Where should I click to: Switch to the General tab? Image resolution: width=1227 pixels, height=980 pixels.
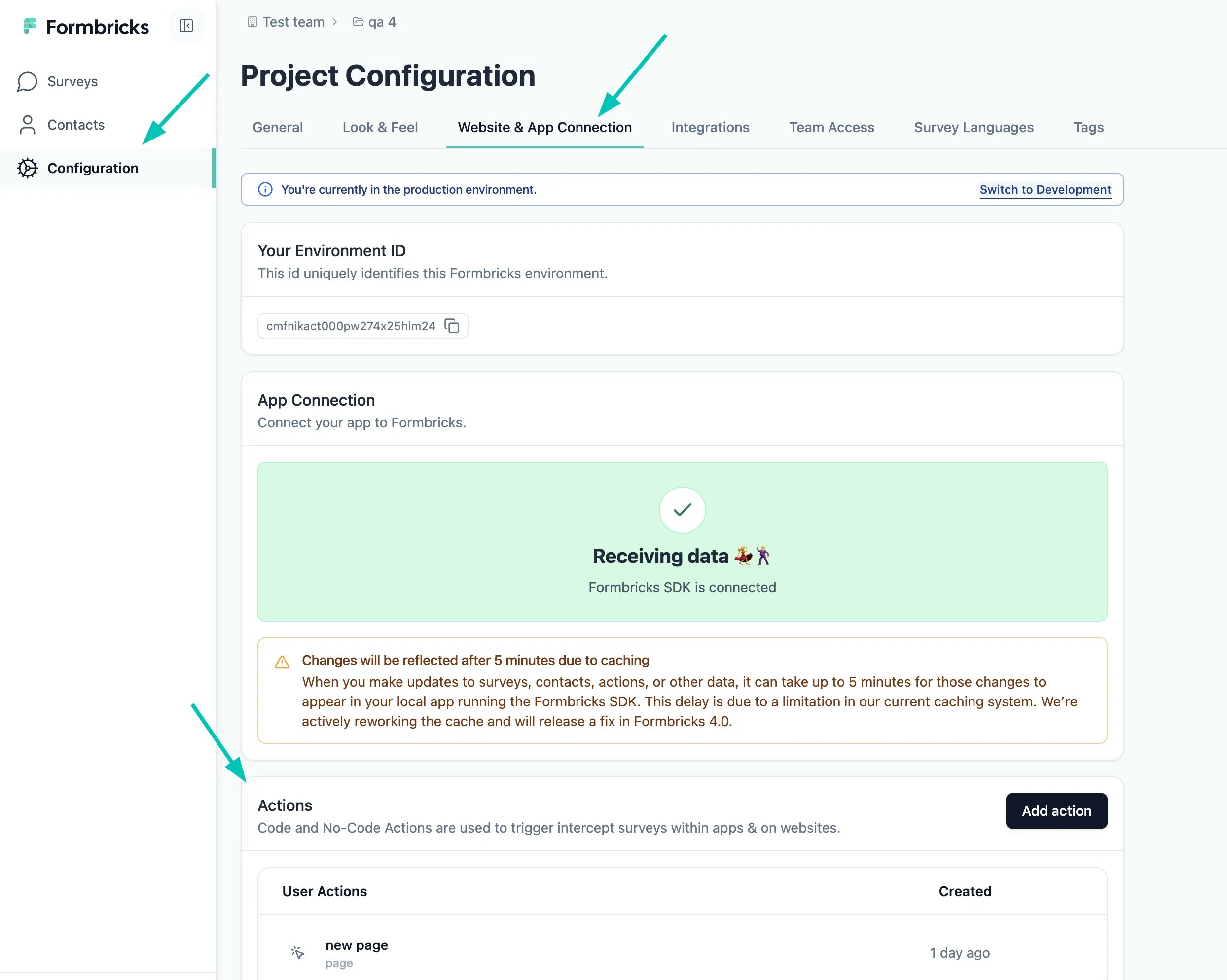pyautogui.click(x=278, y=127)
